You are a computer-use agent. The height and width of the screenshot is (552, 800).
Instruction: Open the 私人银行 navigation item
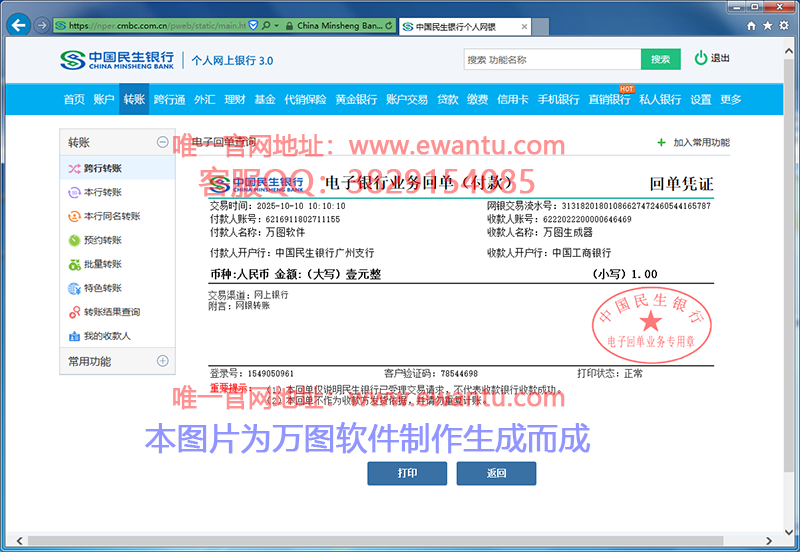point(660,99)
